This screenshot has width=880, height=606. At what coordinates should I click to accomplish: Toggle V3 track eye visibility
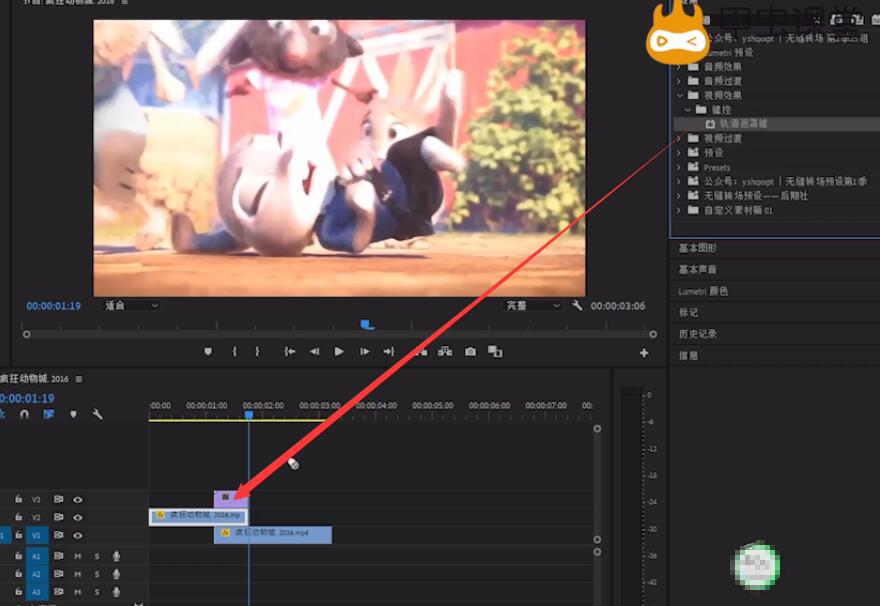77,499
